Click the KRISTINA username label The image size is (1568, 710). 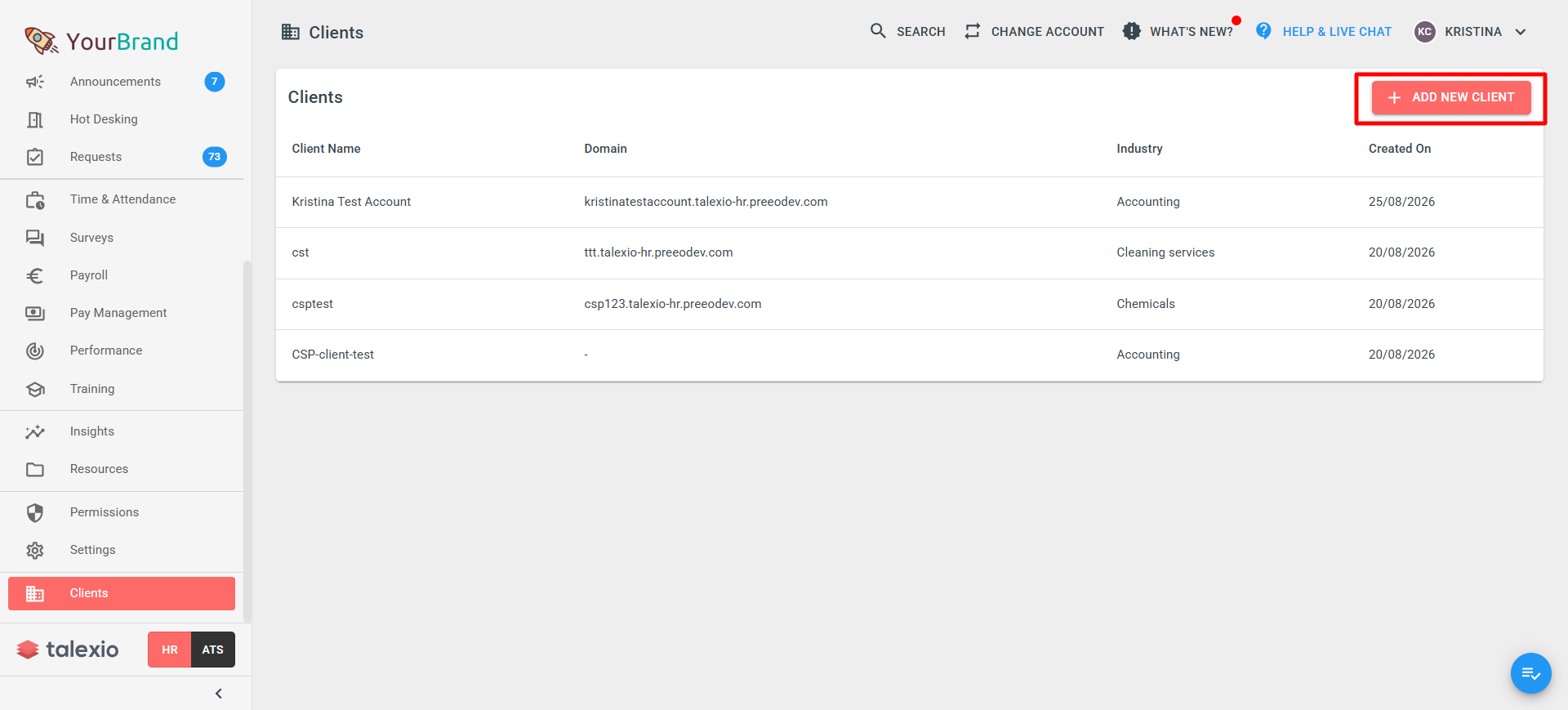(x=1473, y=32)
